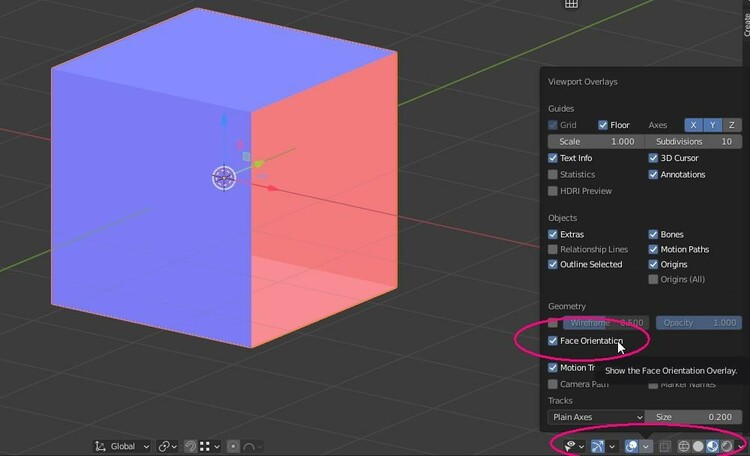Disable the Face Orientation checkbox
Screen dimensions: 750x456
[x=553, y=341]
